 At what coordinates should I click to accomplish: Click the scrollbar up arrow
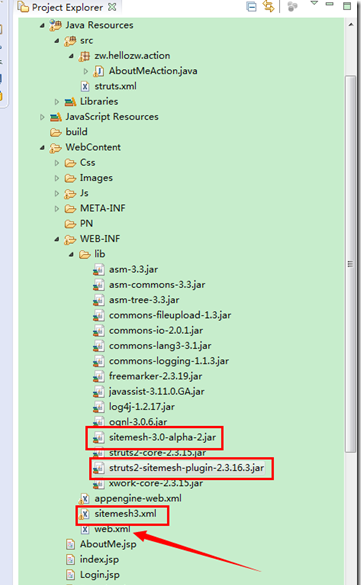[351, 25]
